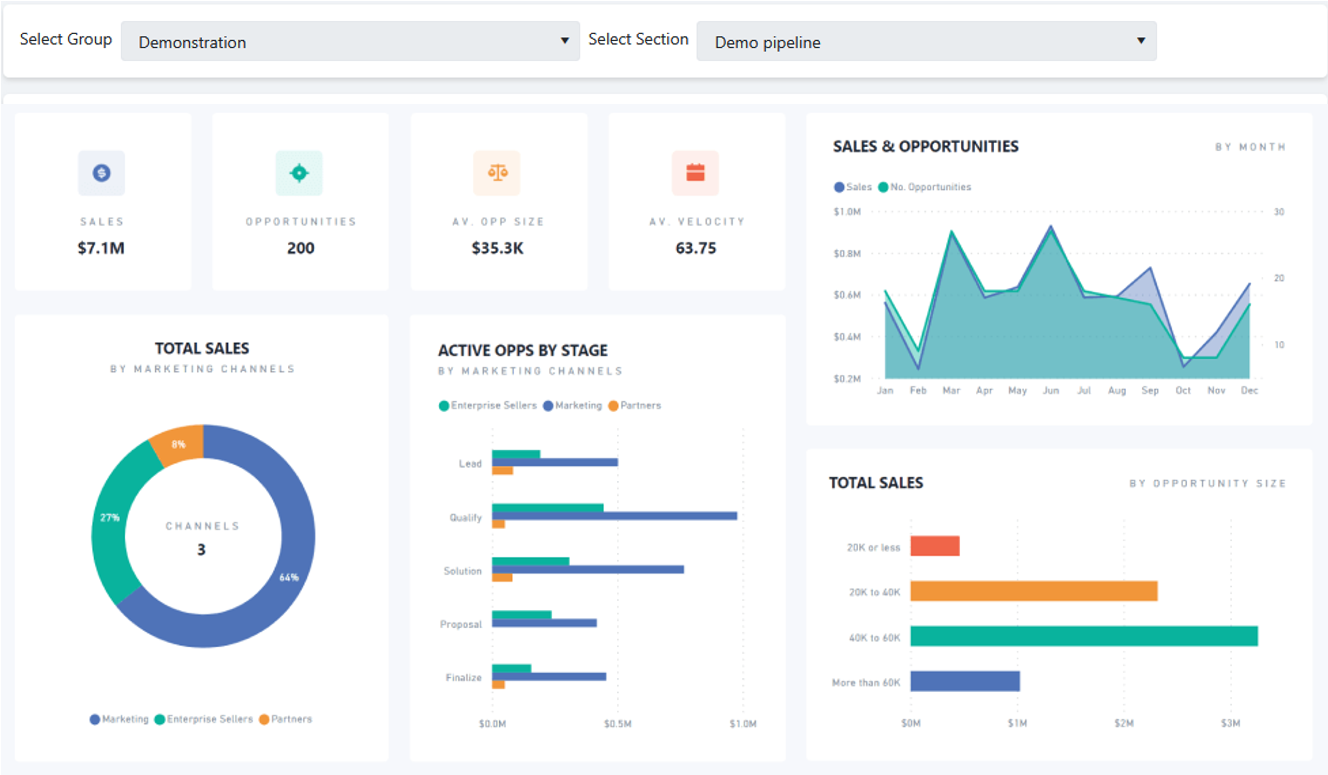Click the Opportunities target icon

point(299,173)
